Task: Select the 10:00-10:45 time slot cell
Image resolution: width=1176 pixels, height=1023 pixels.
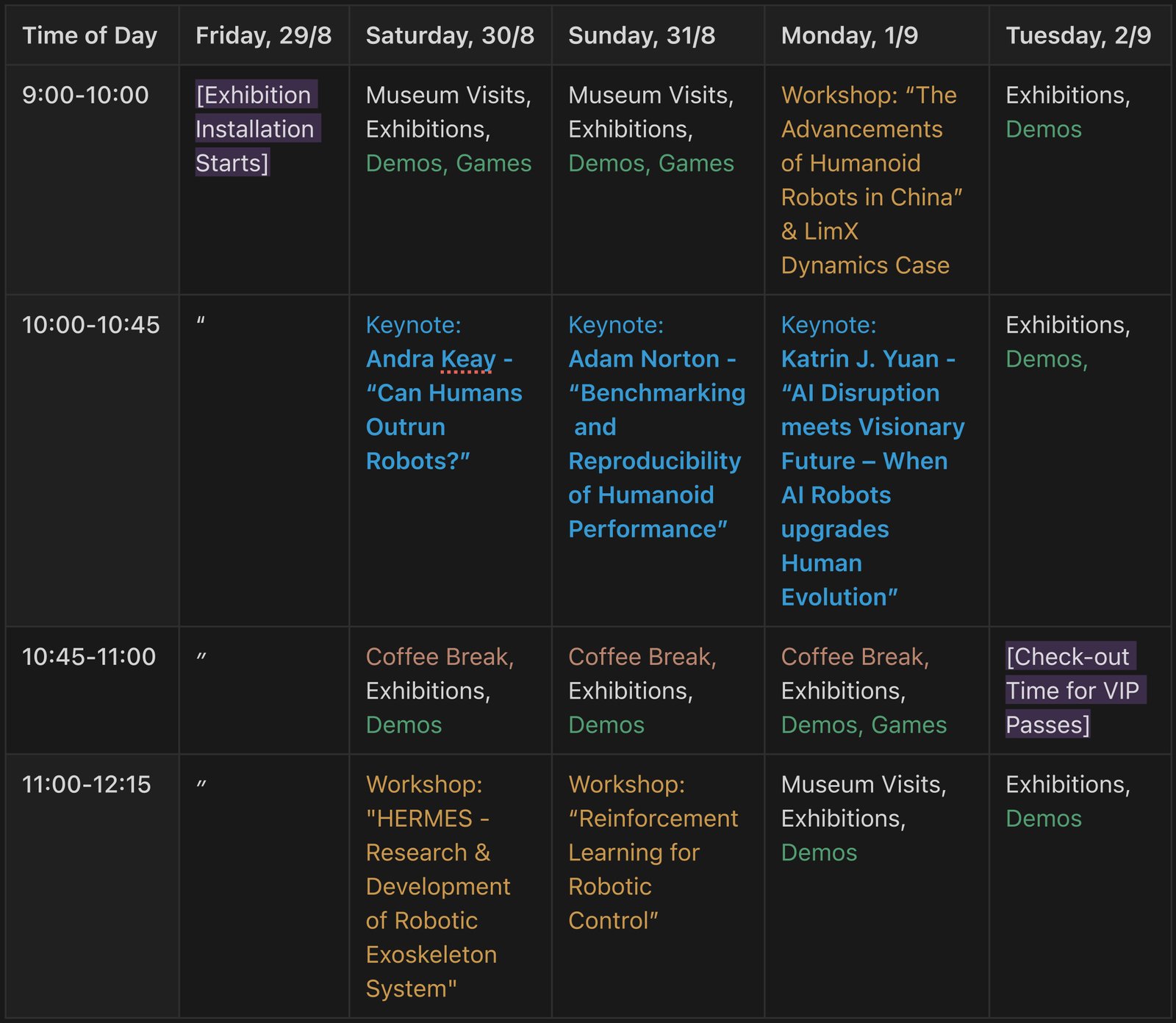Action: coord(90,325)
